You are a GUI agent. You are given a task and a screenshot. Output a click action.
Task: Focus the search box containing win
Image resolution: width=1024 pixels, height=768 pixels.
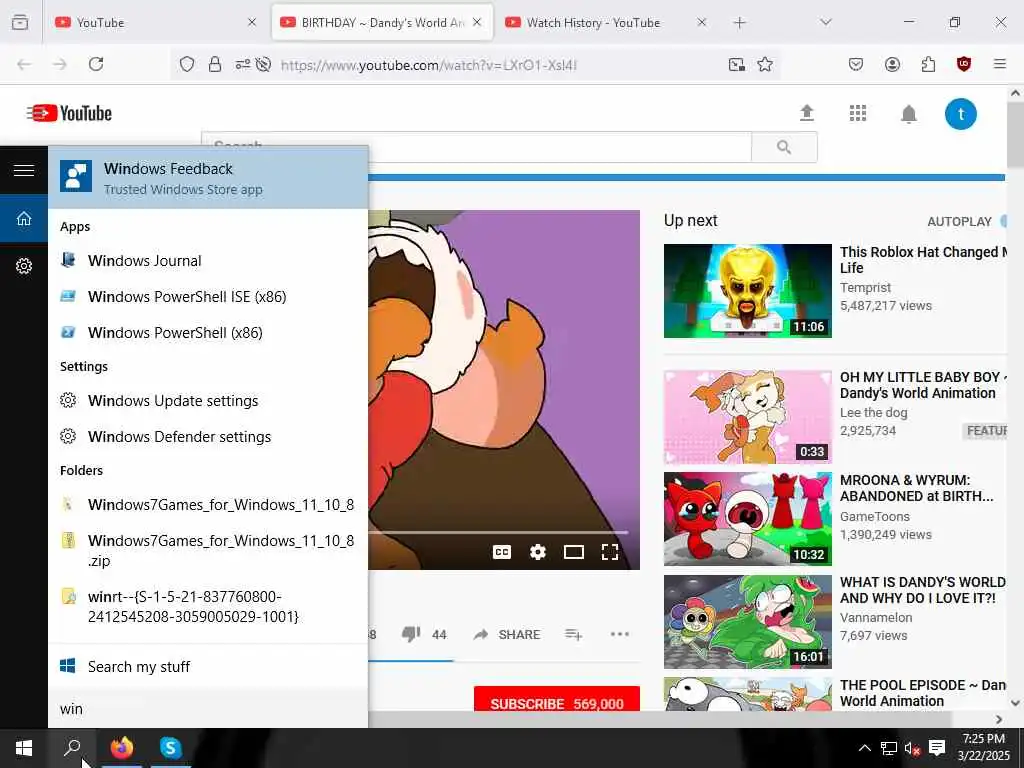click(x=208, y=709)
